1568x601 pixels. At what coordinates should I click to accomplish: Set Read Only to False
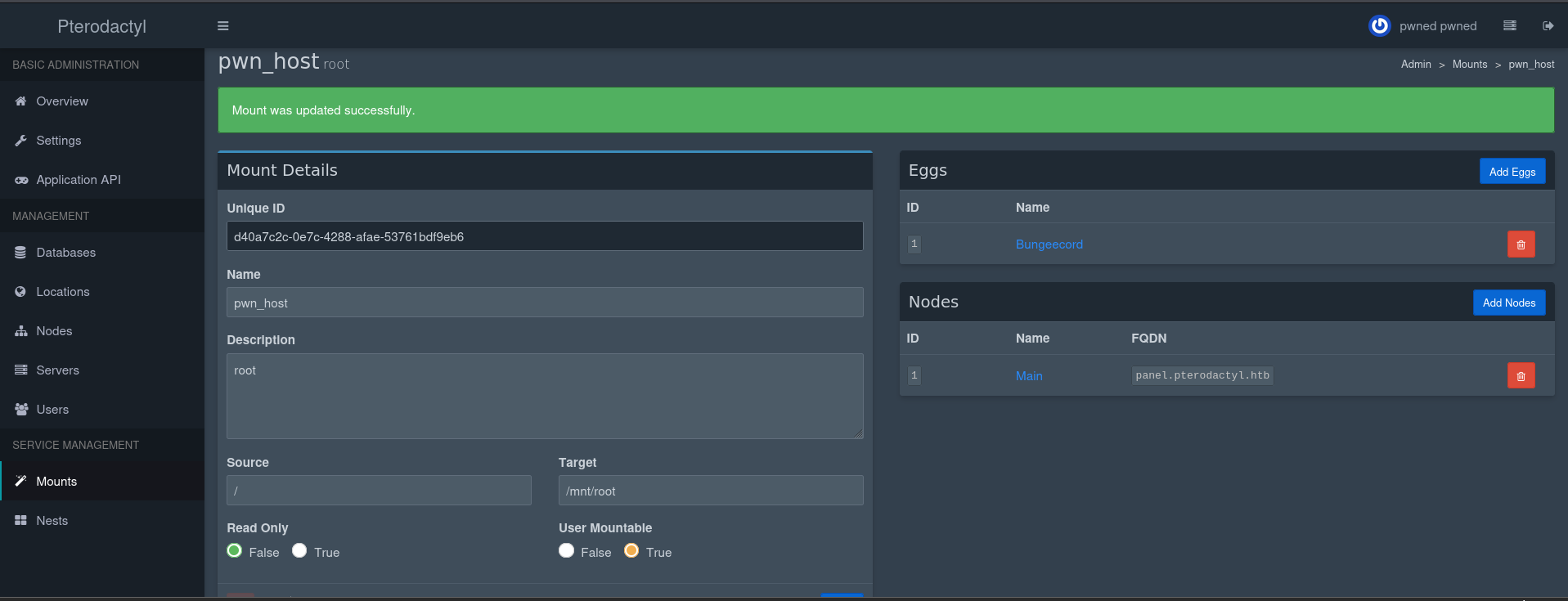(235, 551)
